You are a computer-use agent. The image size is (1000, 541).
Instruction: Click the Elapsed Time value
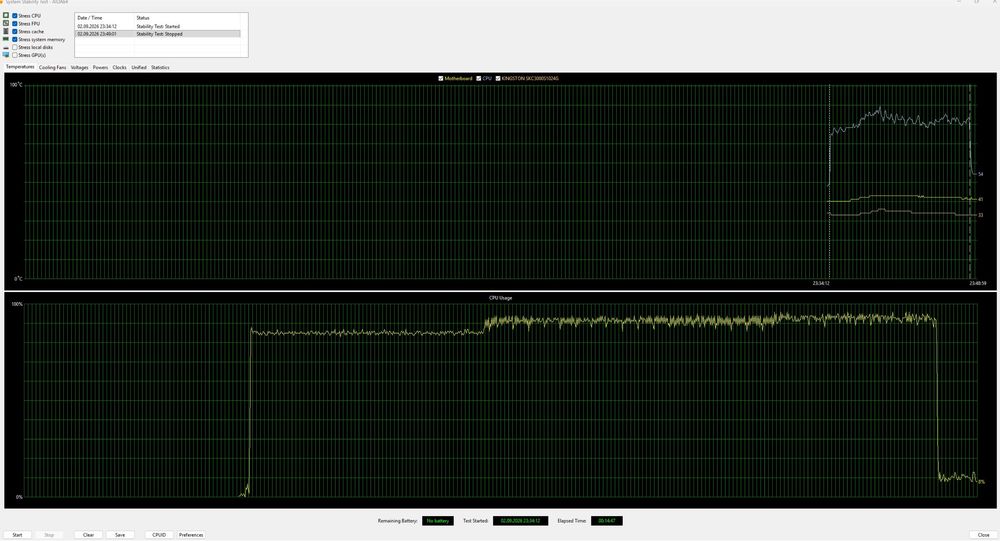[x=607, y=521]
